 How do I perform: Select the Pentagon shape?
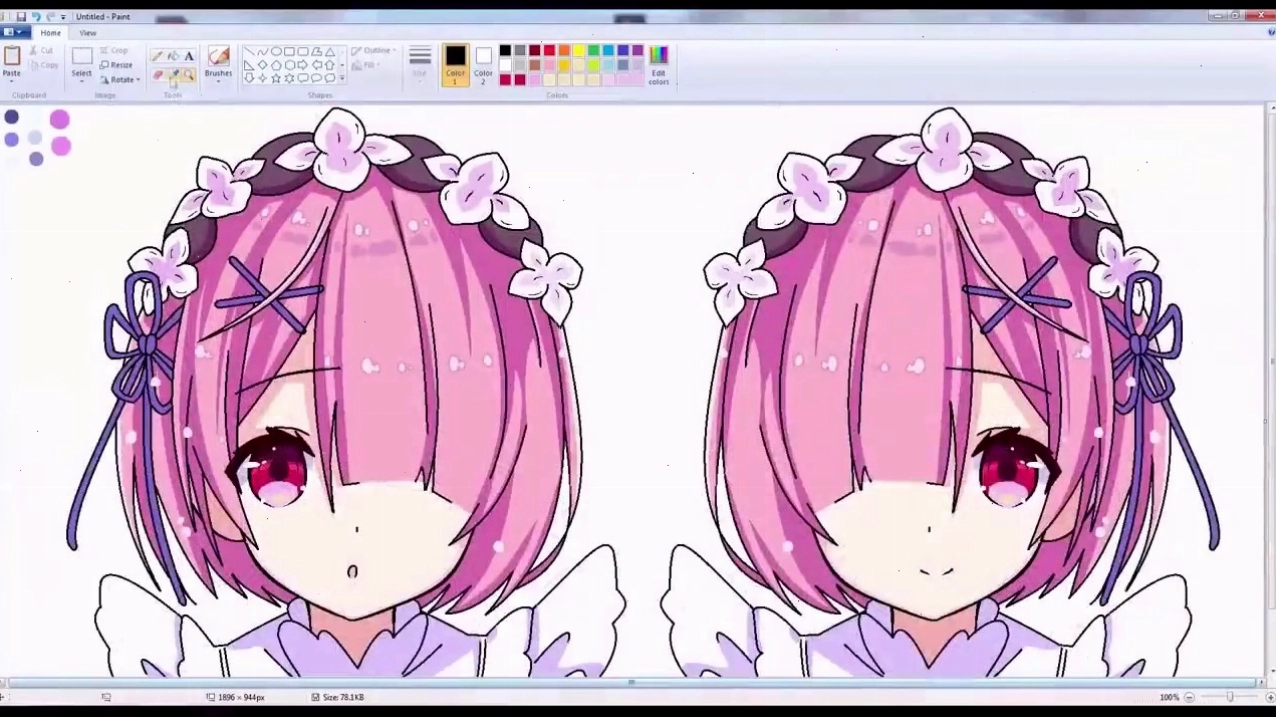pyautogui.click(x=276, y=65)
